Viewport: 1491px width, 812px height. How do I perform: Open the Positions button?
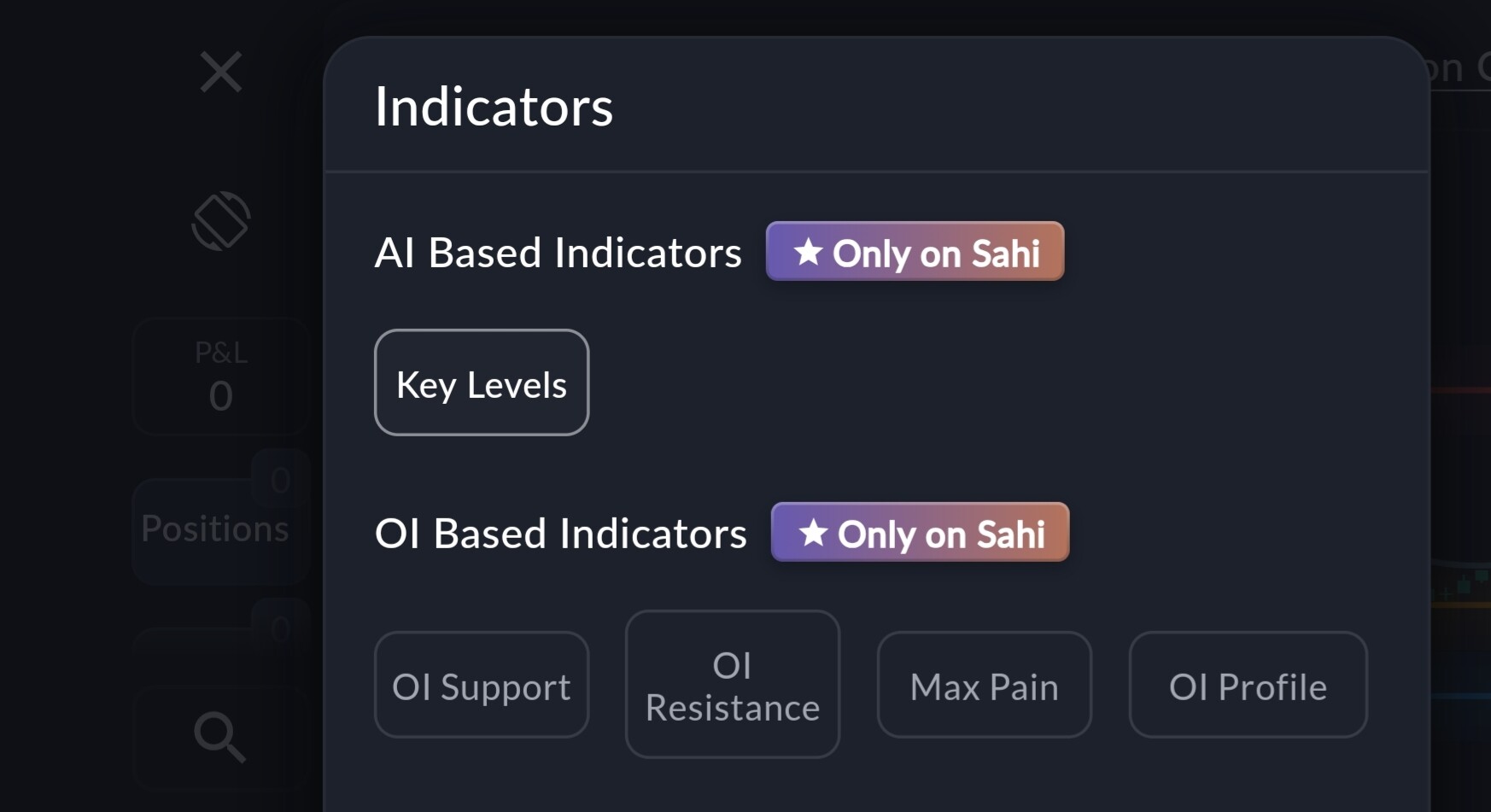[215, 529]
